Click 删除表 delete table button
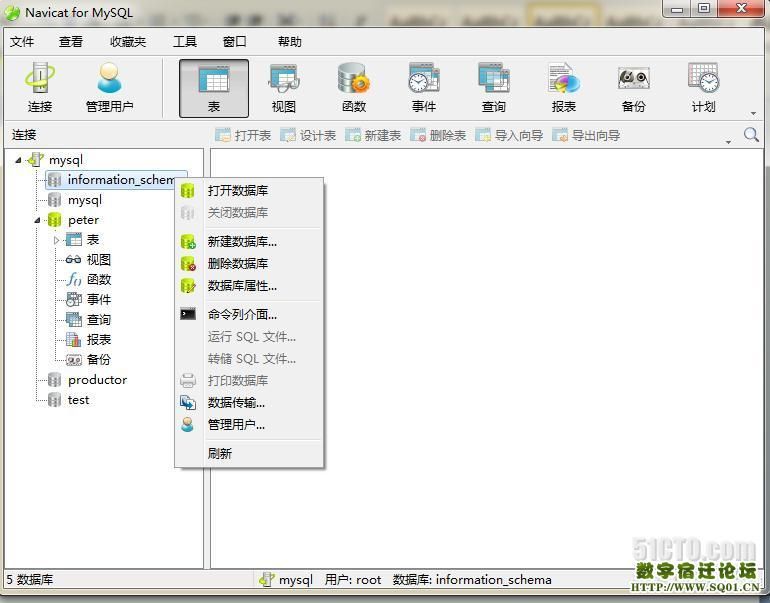 pyautogui.click(x=438, y=135)
